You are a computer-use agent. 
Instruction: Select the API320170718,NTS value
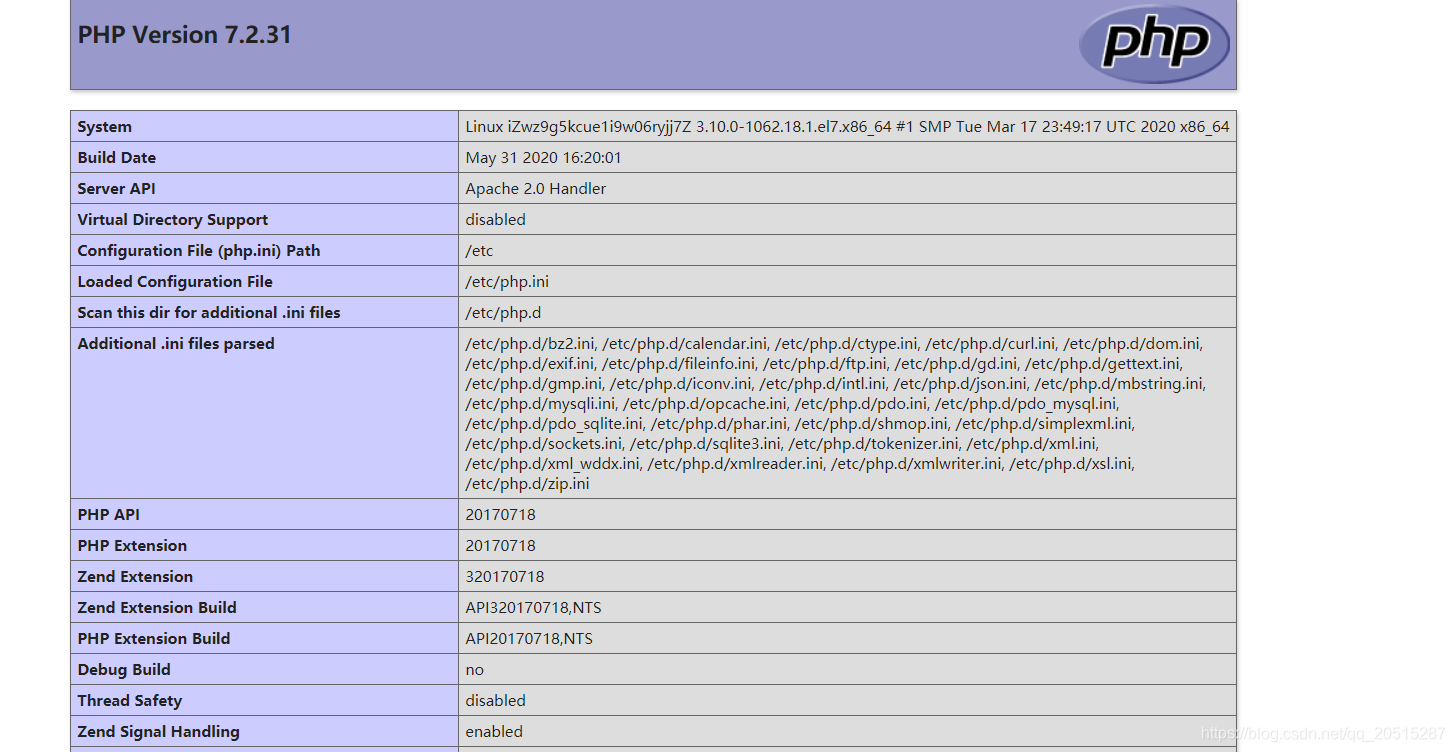[534, 608]
